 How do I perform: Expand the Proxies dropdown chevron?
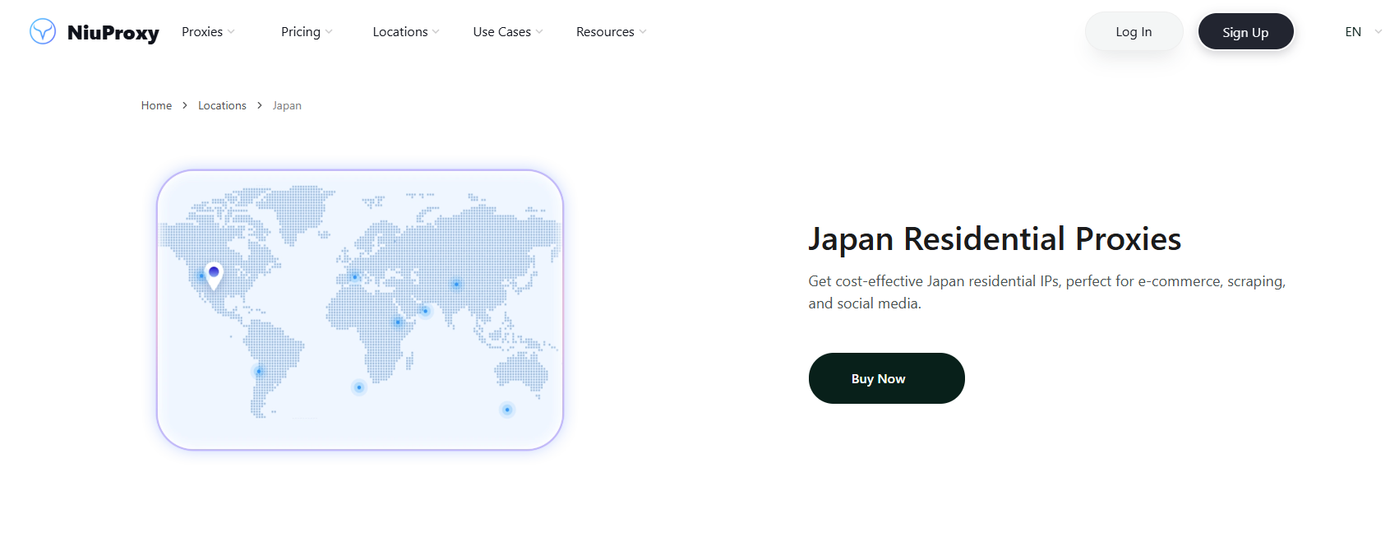point(231,32)
